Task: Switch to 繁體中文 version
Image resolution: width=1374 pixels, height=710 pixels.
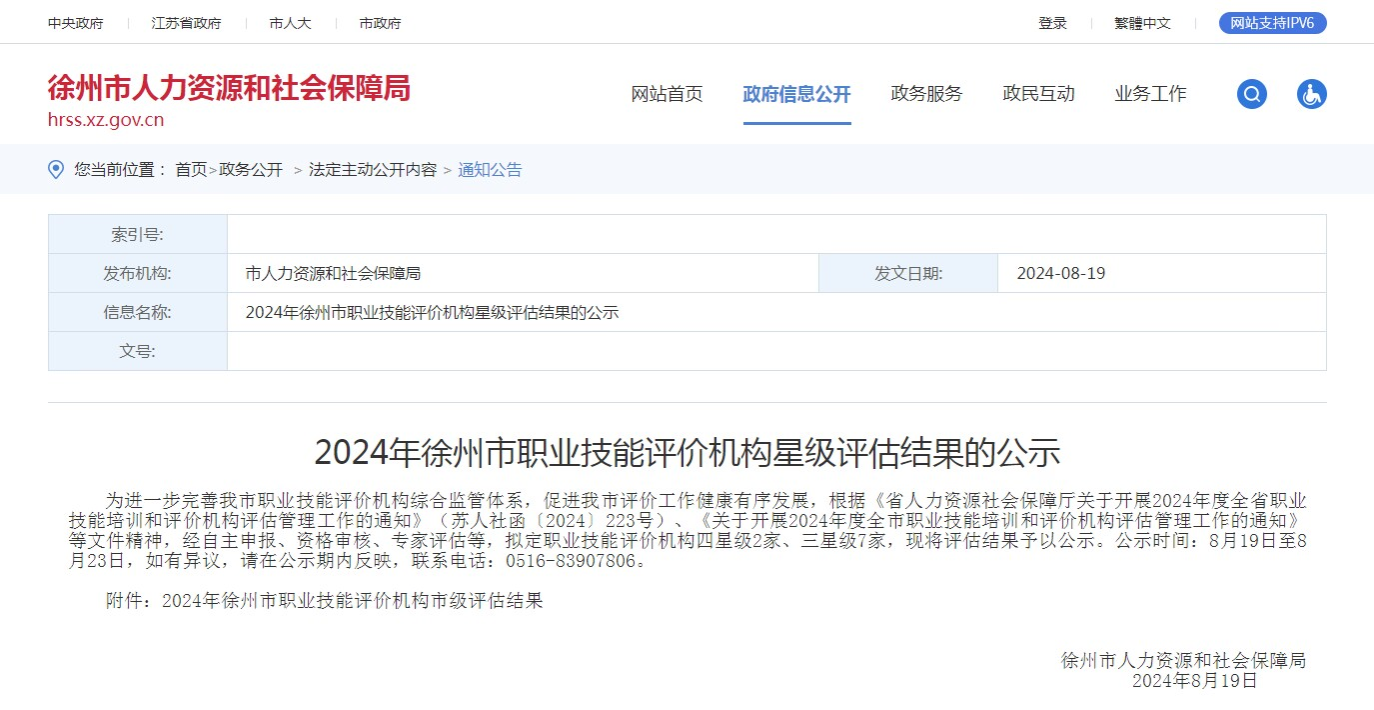Action: 1143,23
